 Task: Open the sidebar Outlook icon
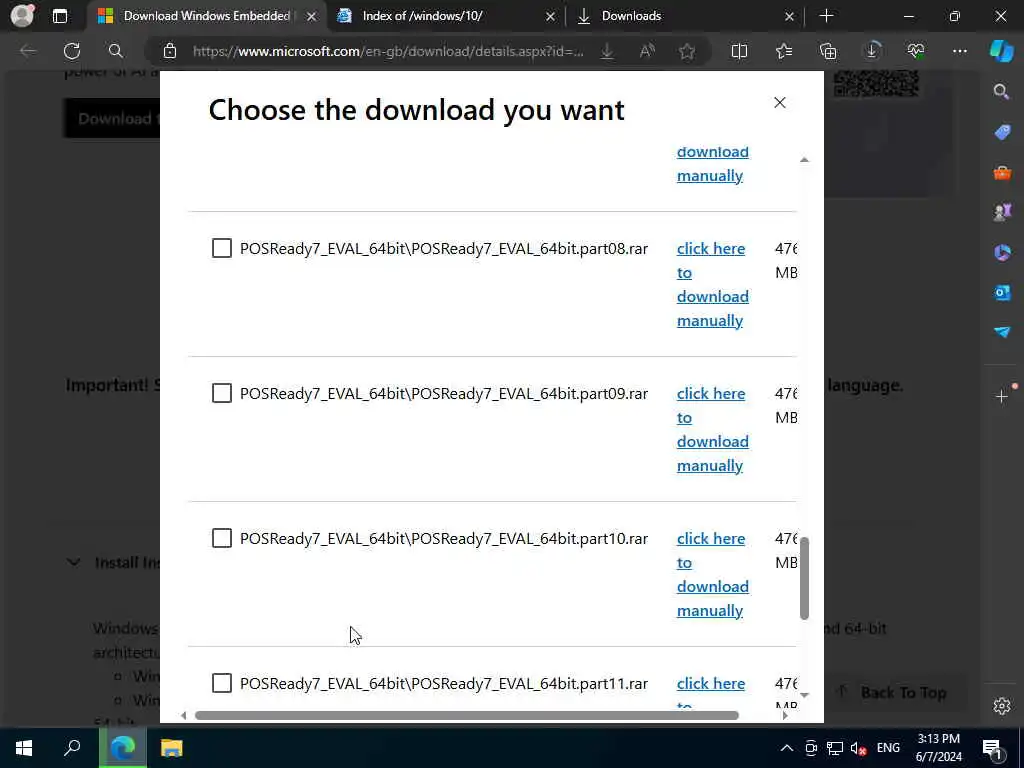tap(1002, 293)
